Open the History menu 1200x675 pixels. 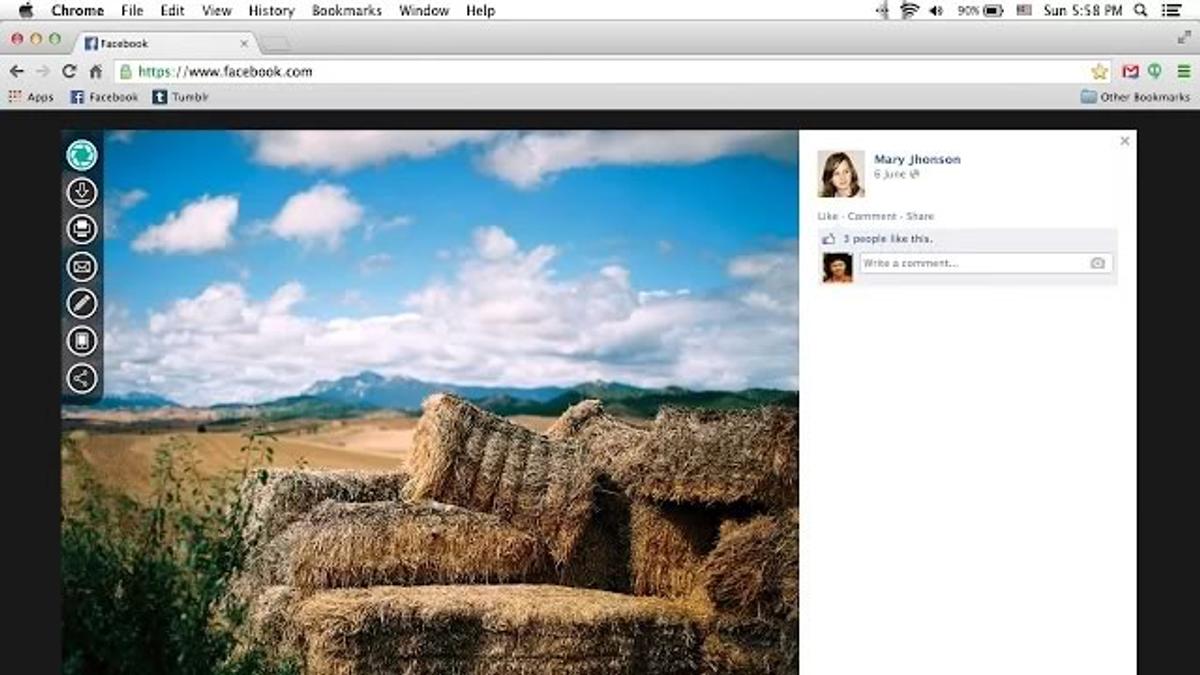pyautogui.click(x=271, y=10)
